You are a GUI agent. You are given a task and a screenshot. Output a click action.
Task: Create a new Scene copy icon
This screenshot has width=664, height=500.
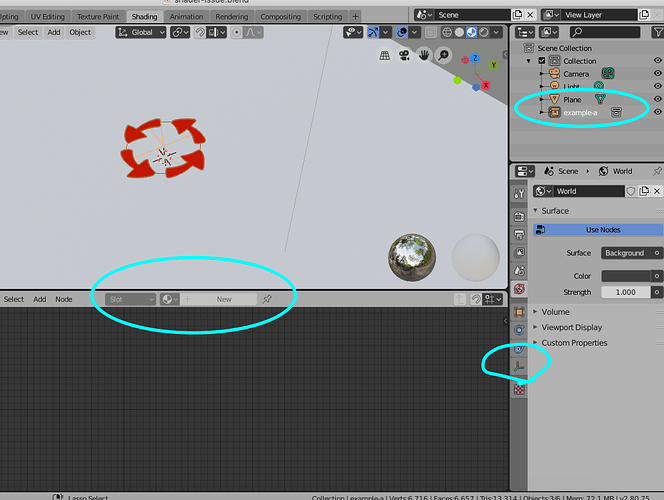pos(517,15)
